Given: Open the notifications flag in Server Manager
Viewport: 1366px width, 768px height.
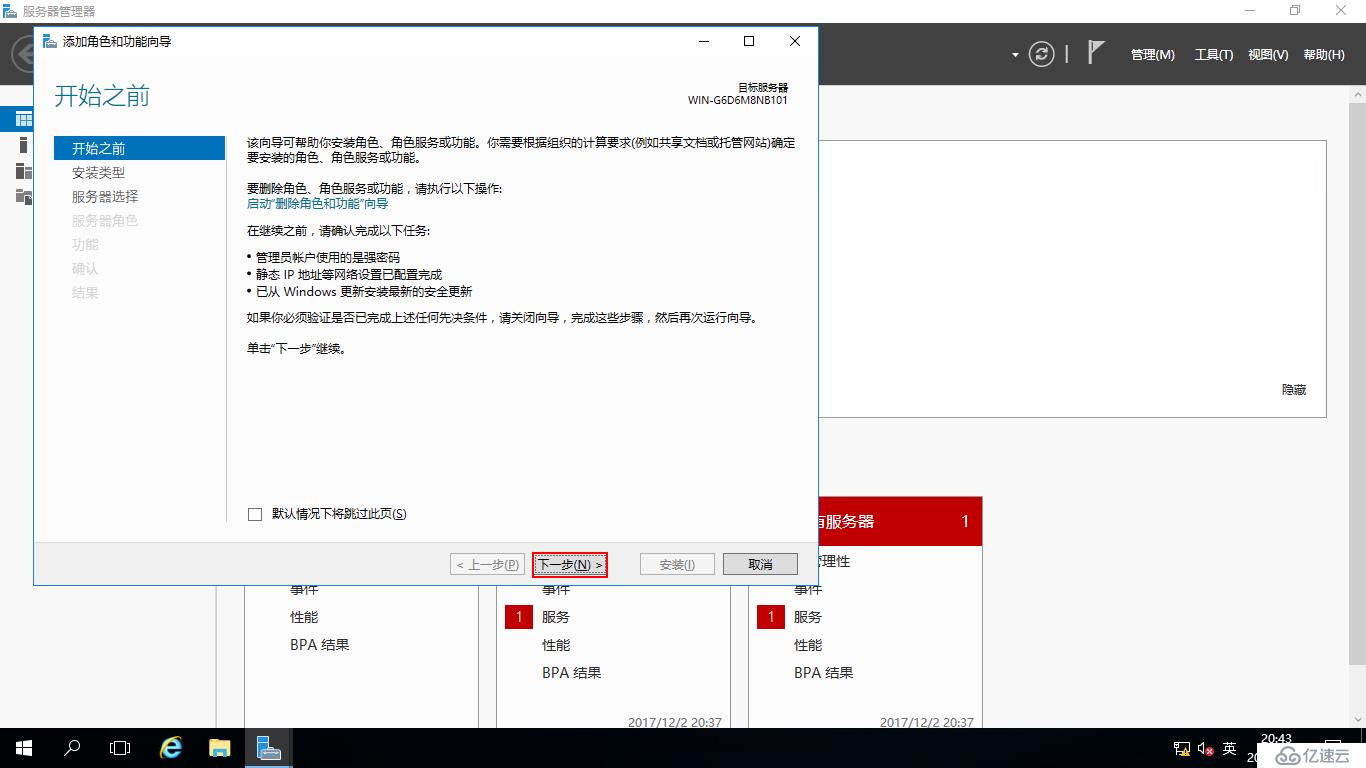Looking at the screenshot, I should tap(1096, 53).
